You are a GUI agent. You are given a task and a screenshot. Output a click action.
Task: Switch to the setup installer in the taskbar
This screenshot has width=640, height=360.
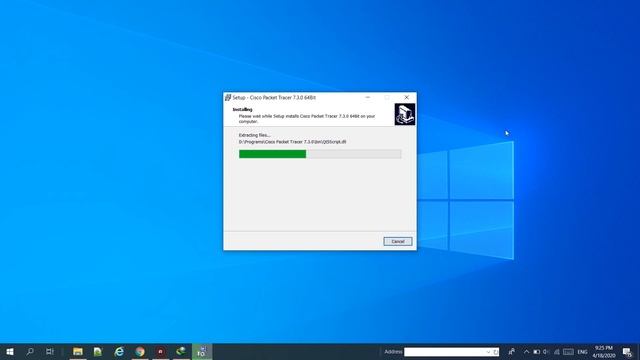tap(202, 351)
